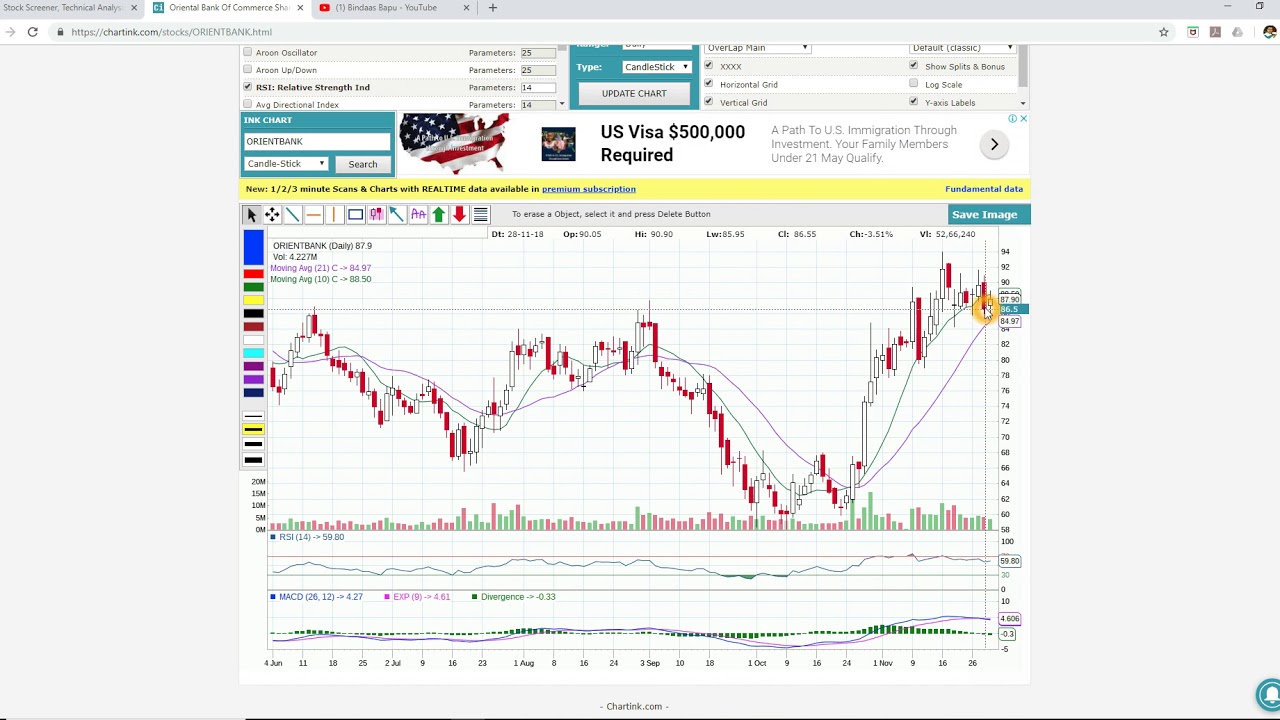Image resolution: width=1280 pixels, height=720 pixels.
Task: Expand the indicators list scroll-down arrow
Action: coord(562,104)
